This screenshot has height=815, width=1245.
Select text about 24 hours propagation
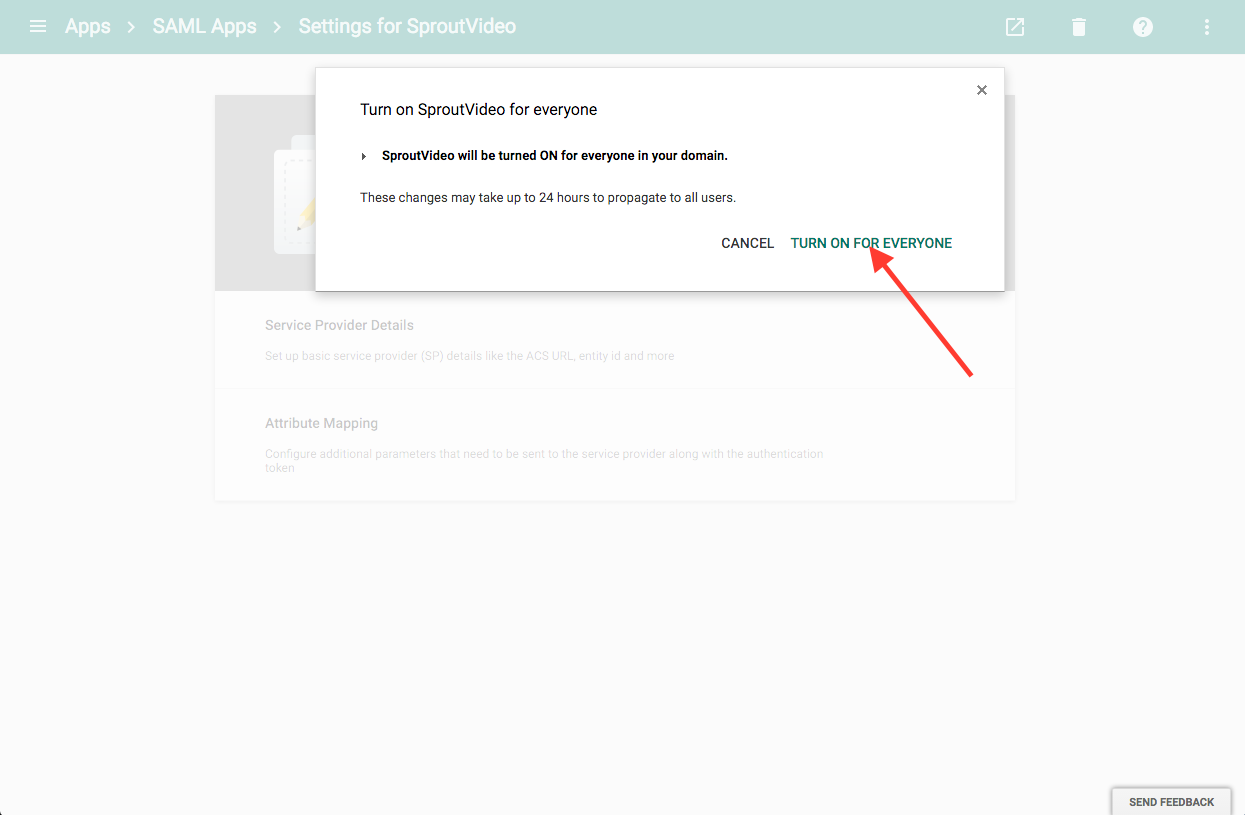tap(548, 198)
